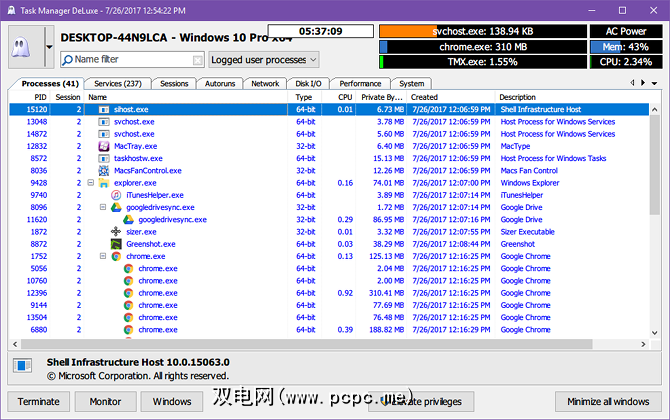670x420 pixels.
Task: Click the Google Drive icon for PID 8096
Action: click(116, 208)
